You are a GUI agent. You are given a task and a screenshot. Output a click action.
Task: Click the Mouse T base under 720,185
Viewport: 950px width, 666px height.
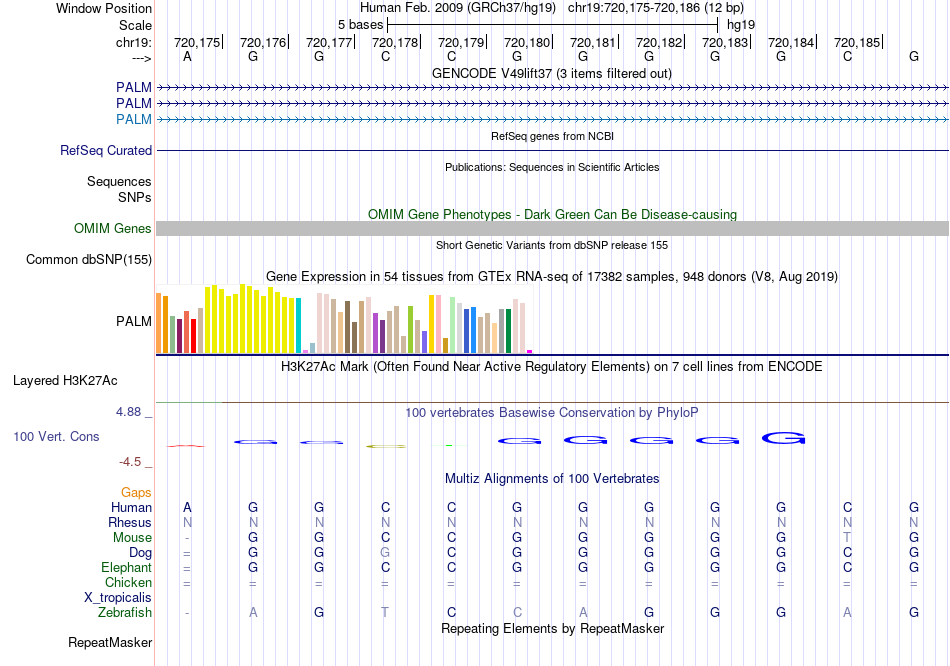(847, 538)
